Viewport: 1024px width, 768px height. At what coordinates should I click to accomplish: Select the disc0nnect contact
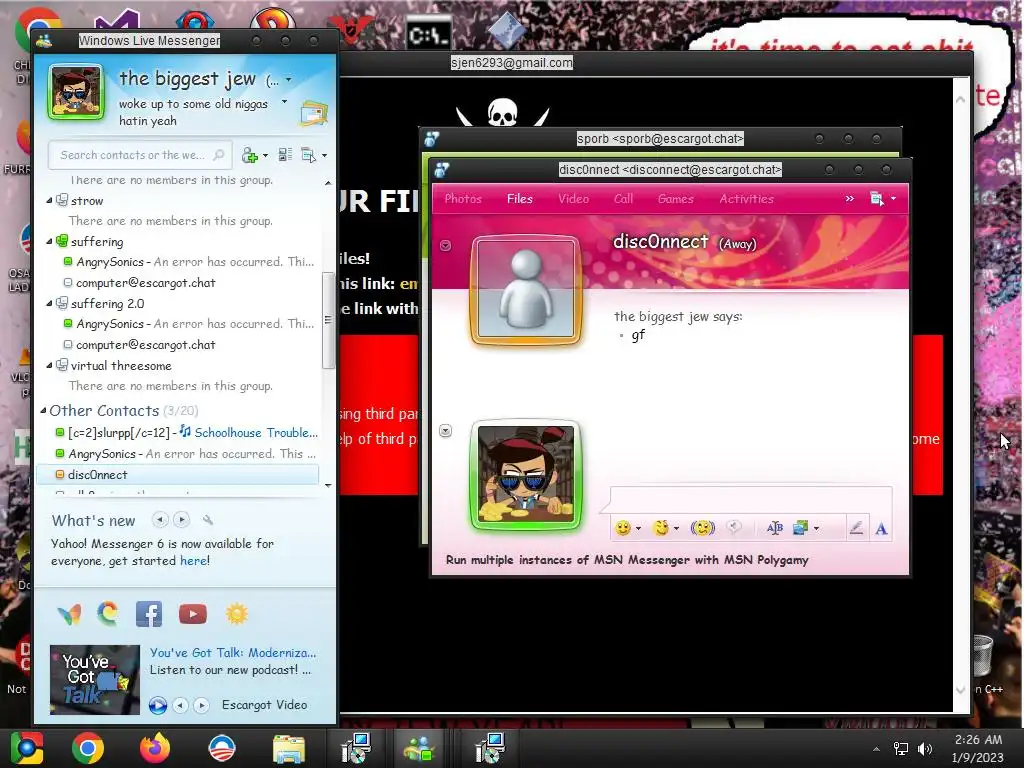tap(178, 475)
